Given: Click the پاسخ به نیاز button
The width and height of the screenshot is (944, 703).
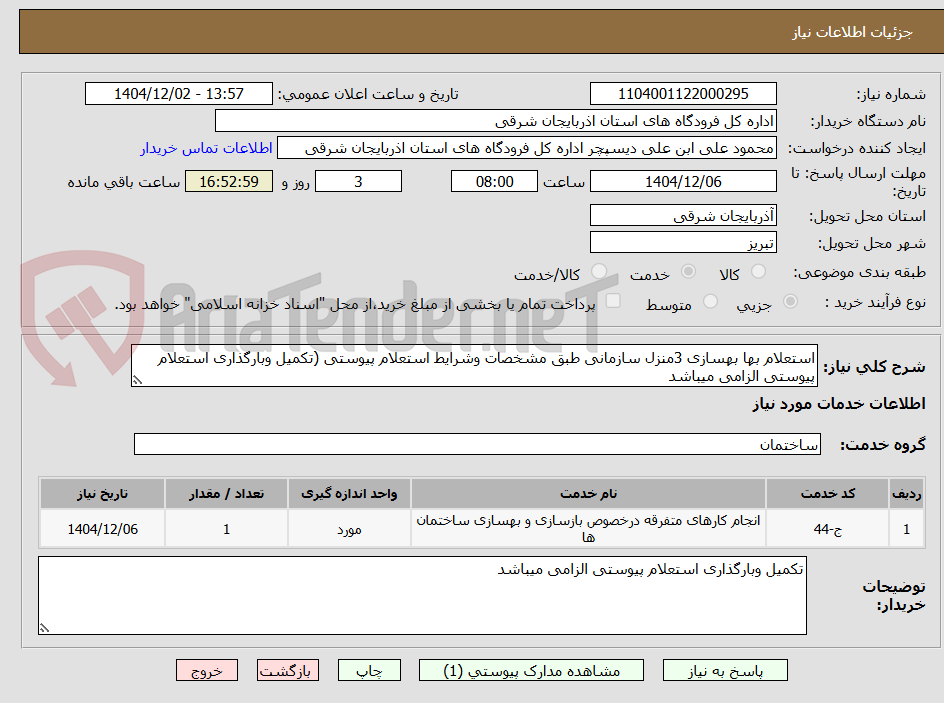Looking at the screenshot, I should coord(725,670).
